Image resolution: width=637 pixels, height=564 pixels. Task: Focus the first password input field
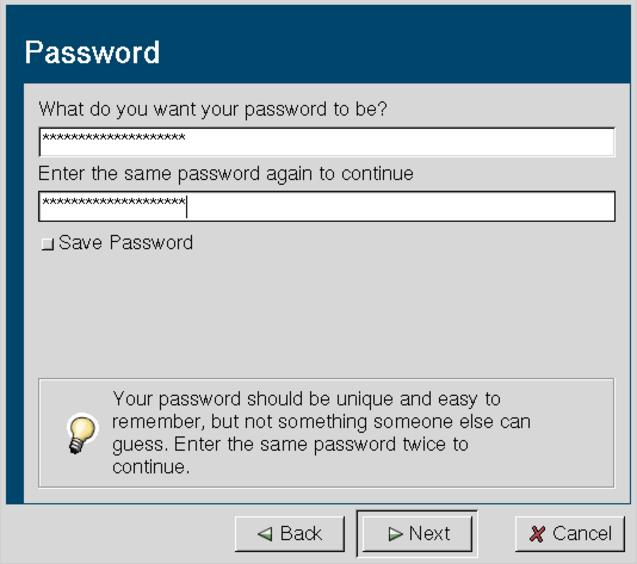[327, 142]
